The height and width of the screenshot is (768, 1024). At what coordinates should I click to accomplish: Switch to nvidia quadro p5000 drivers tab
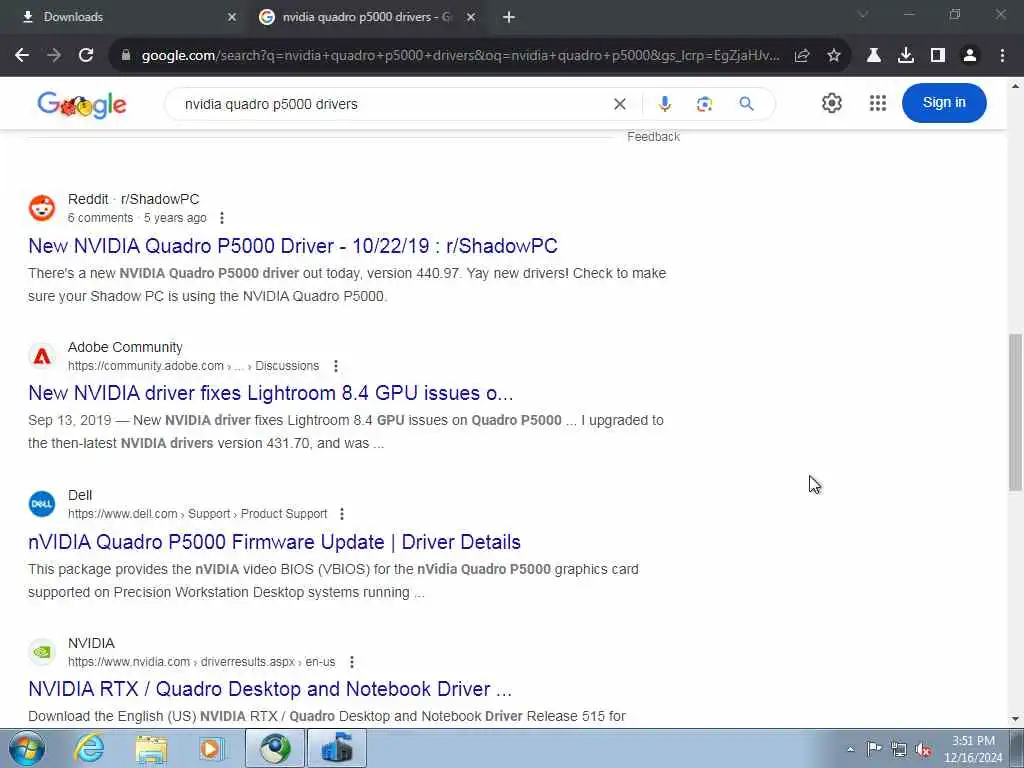366,17
